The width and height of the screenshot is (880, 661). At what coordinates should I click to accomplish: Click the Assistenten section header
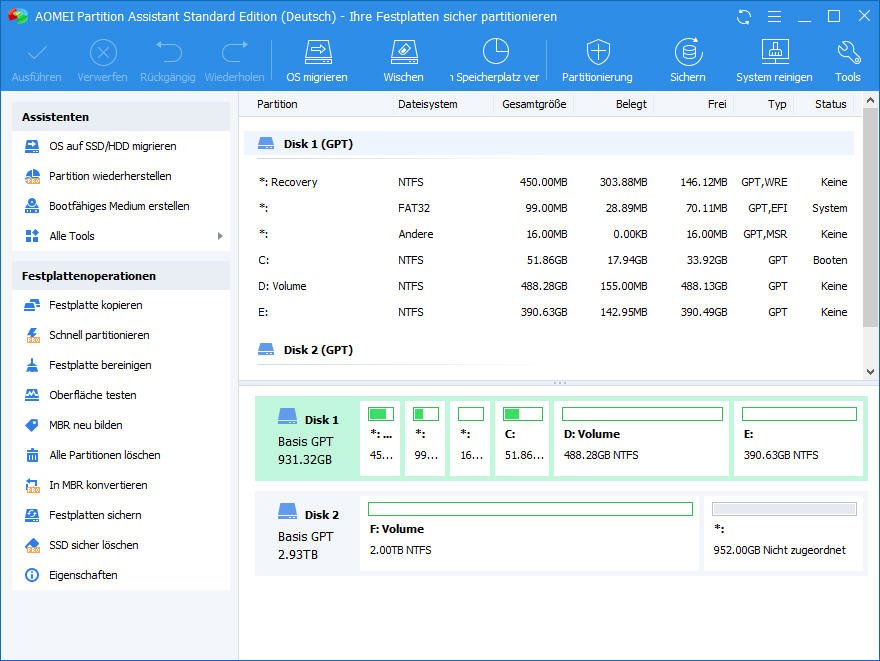tap(121, 117)
